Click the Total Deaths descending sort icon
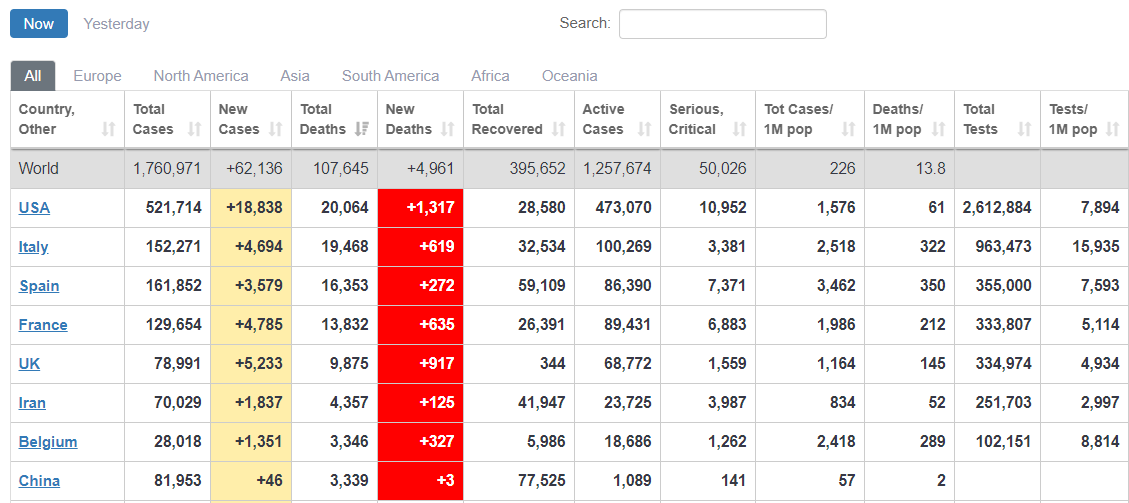The image size is (1129, 503). tap(362, 129)
